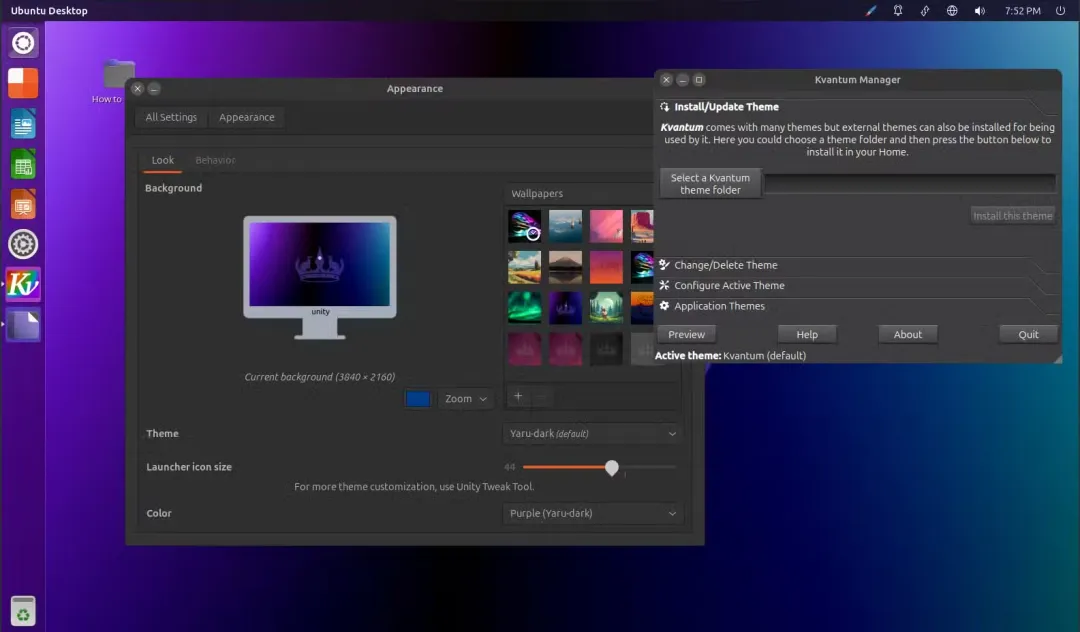Select the forest moon character wallpaper thumbnail
Image resolution: width=1080 pixels, height=632 pixels.
606,308
